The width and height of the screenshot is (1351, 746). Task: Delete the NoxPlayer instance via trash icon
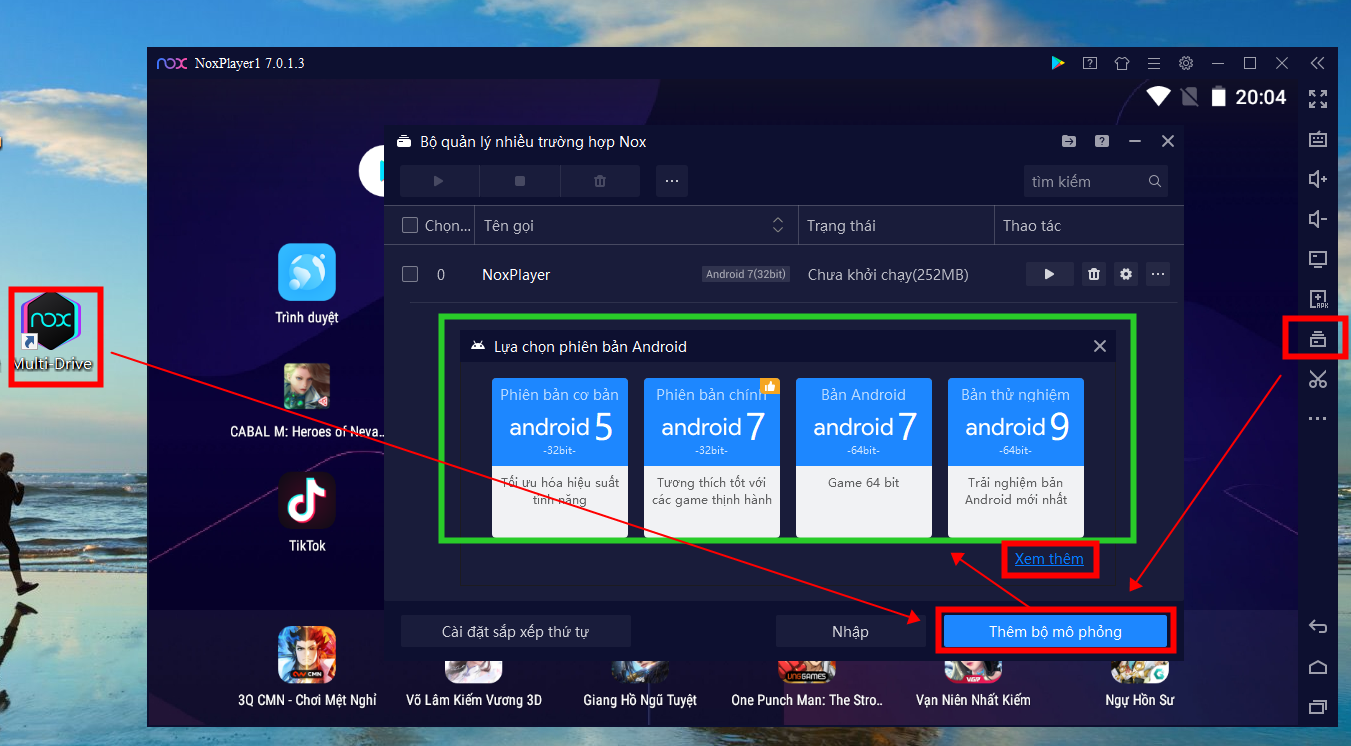click(1094, 274)
